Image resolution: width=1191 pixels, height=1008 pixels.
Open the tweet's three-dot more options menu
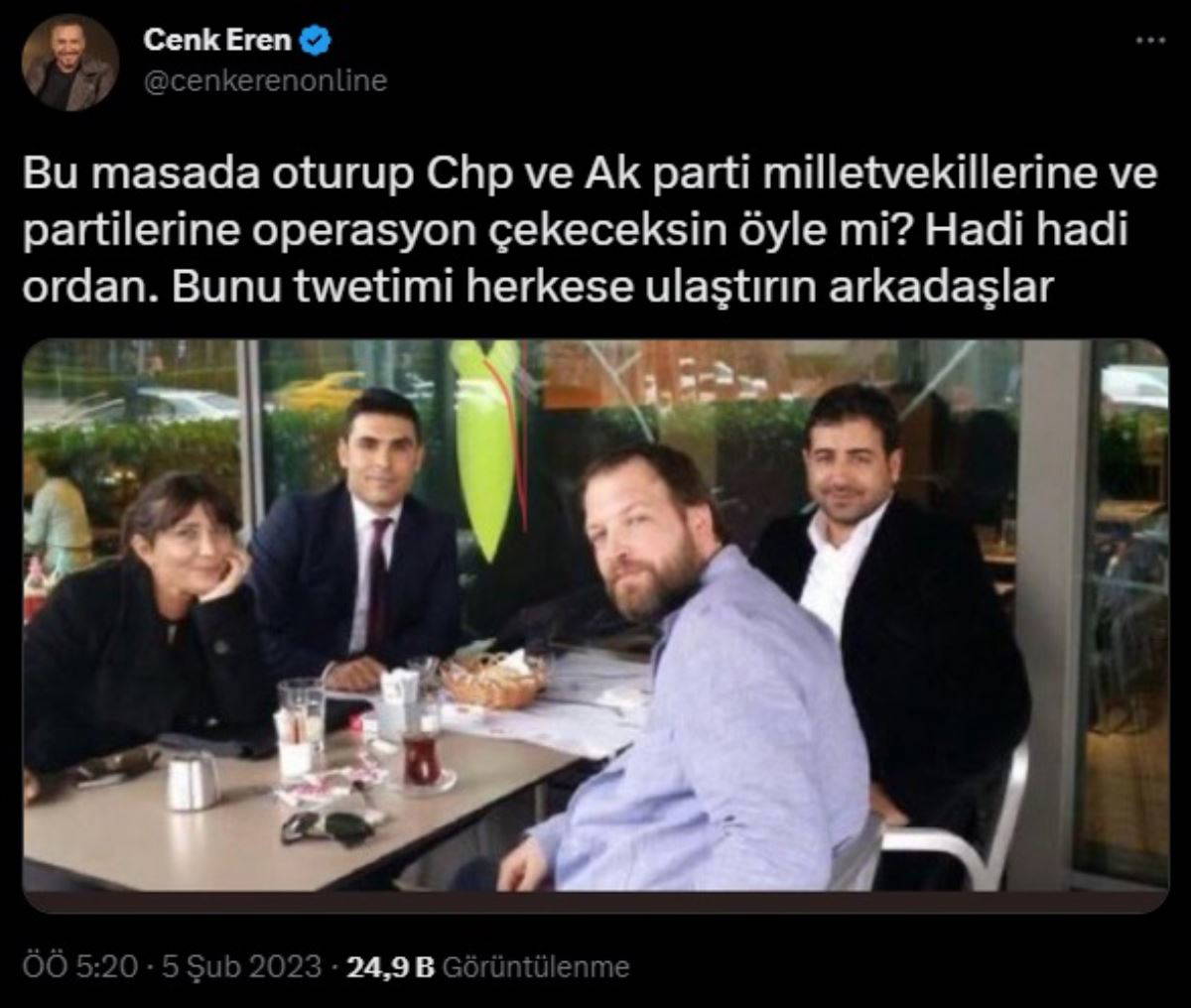click(x=1149, y=41)
